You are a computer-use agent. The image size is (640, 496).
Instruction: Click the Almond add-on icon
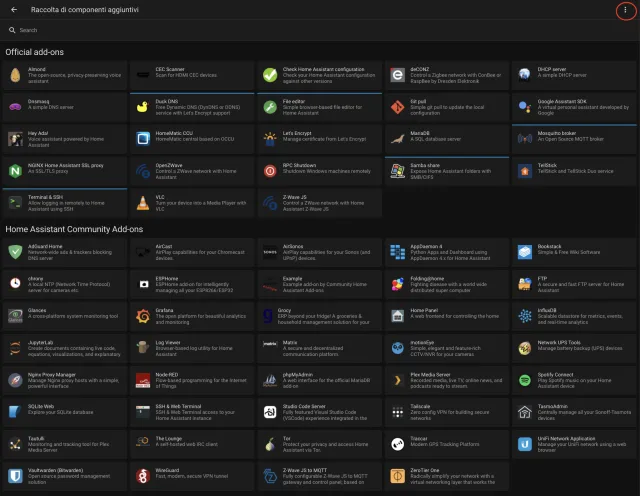tap(15, 74)
